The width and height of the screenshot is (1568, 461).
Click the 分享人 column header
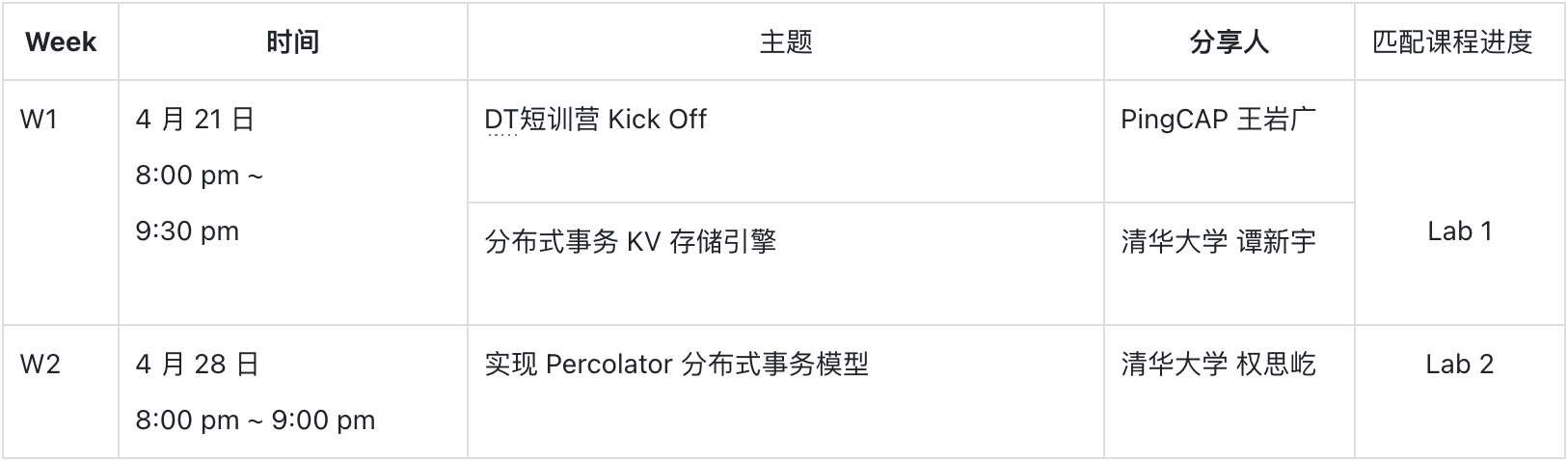click(x=1229, y=41)
